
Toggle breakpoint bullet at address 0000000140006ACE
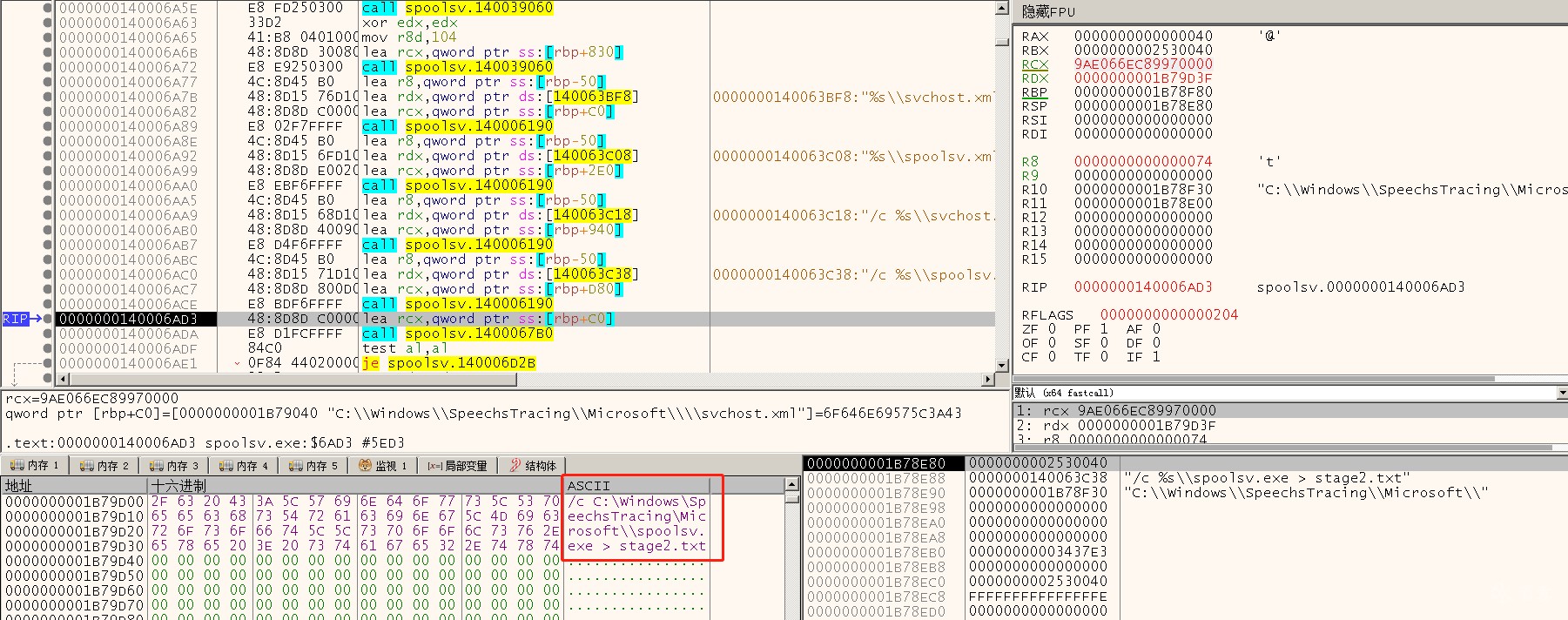click(x=47, y=304)
